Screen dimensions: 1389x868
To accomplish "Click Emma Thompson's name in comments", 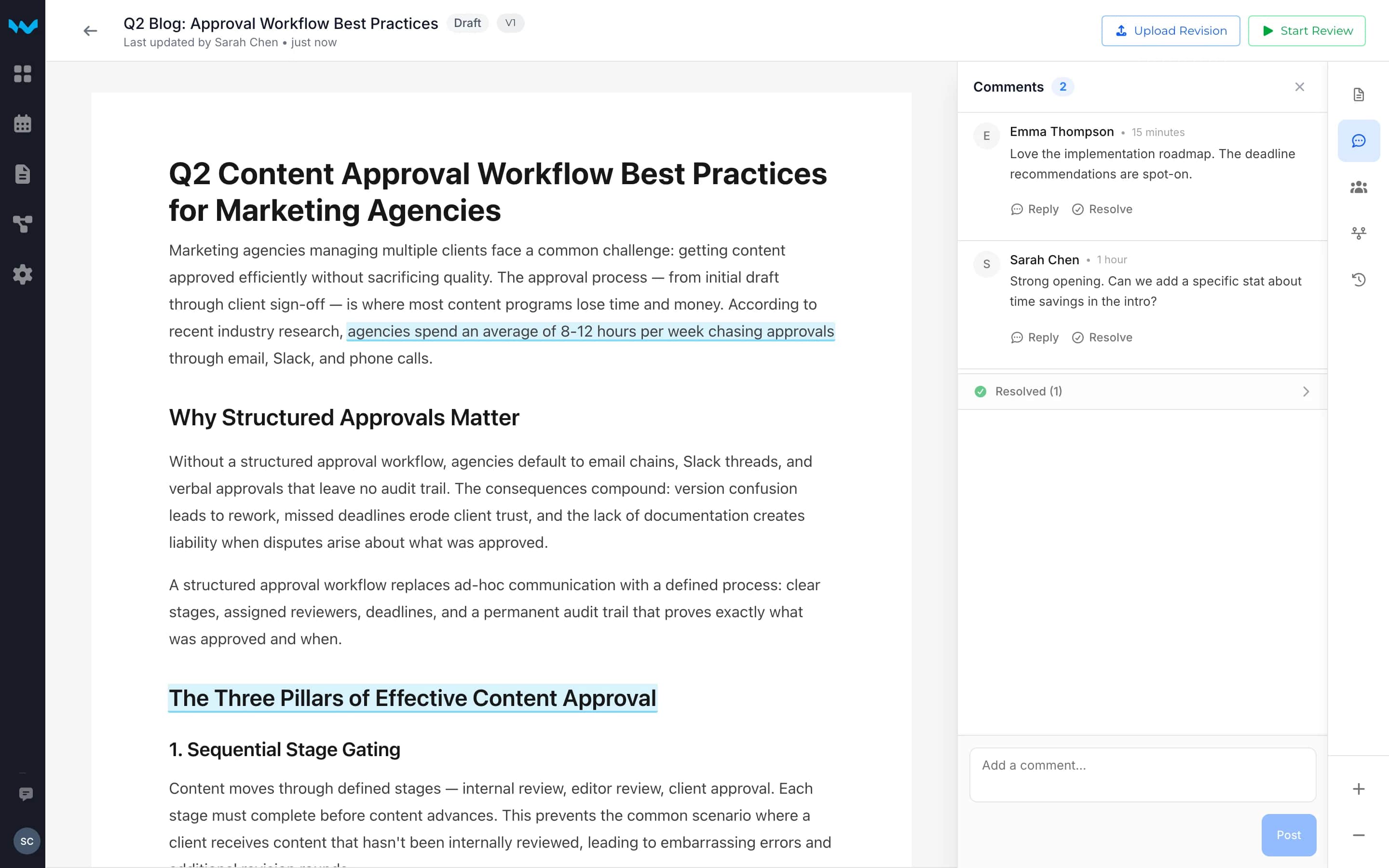I will click(x=1061, y=132).
